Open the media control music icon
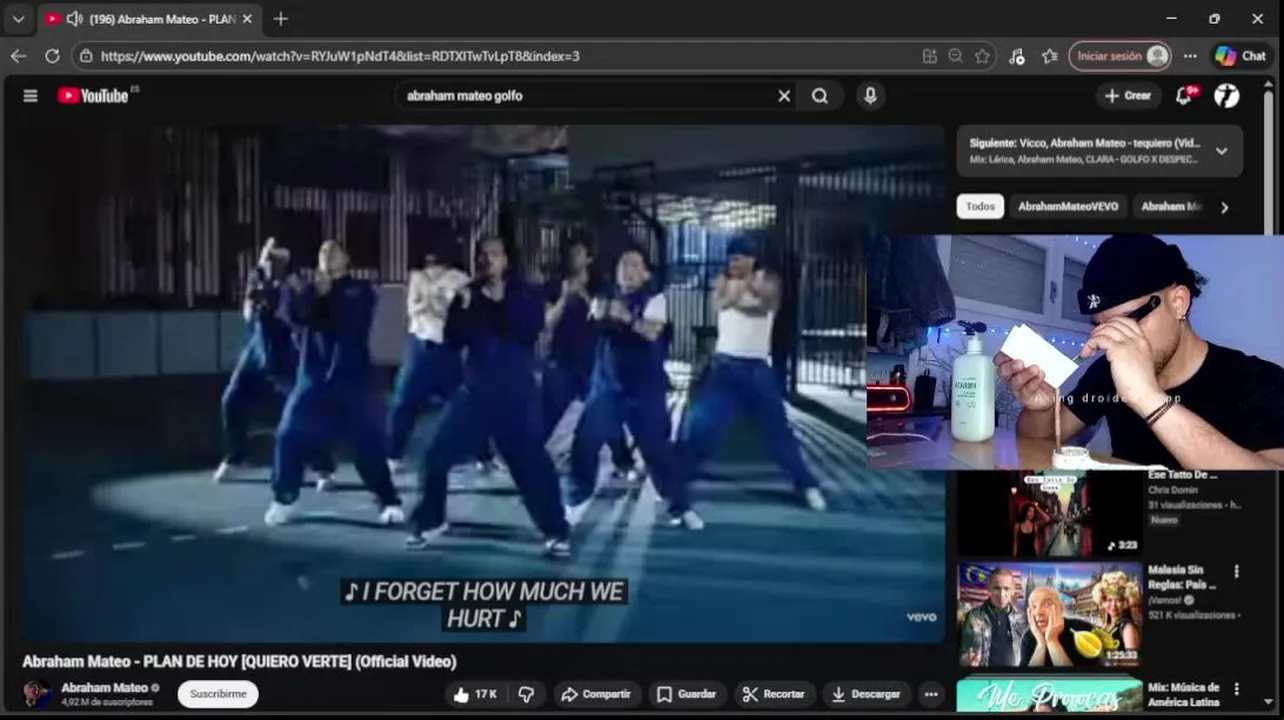This screenshot has width=1284, height=720. tap(1017, 56)
